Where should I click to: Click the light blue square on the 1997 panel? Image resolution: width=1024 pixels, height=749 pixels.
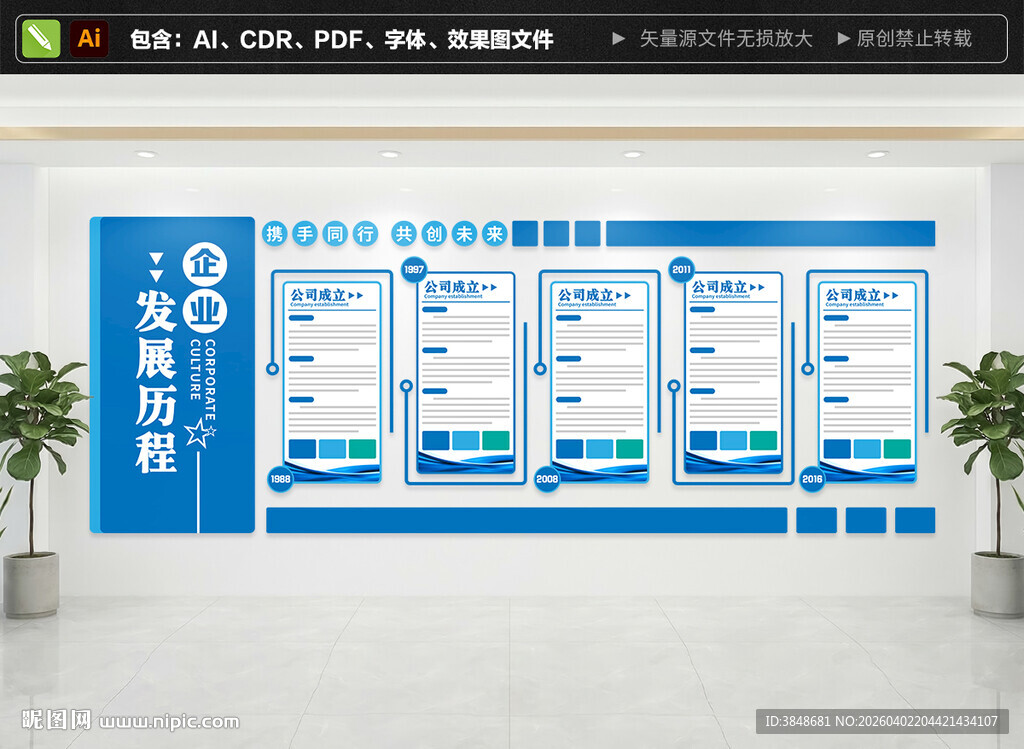point(466,441)
